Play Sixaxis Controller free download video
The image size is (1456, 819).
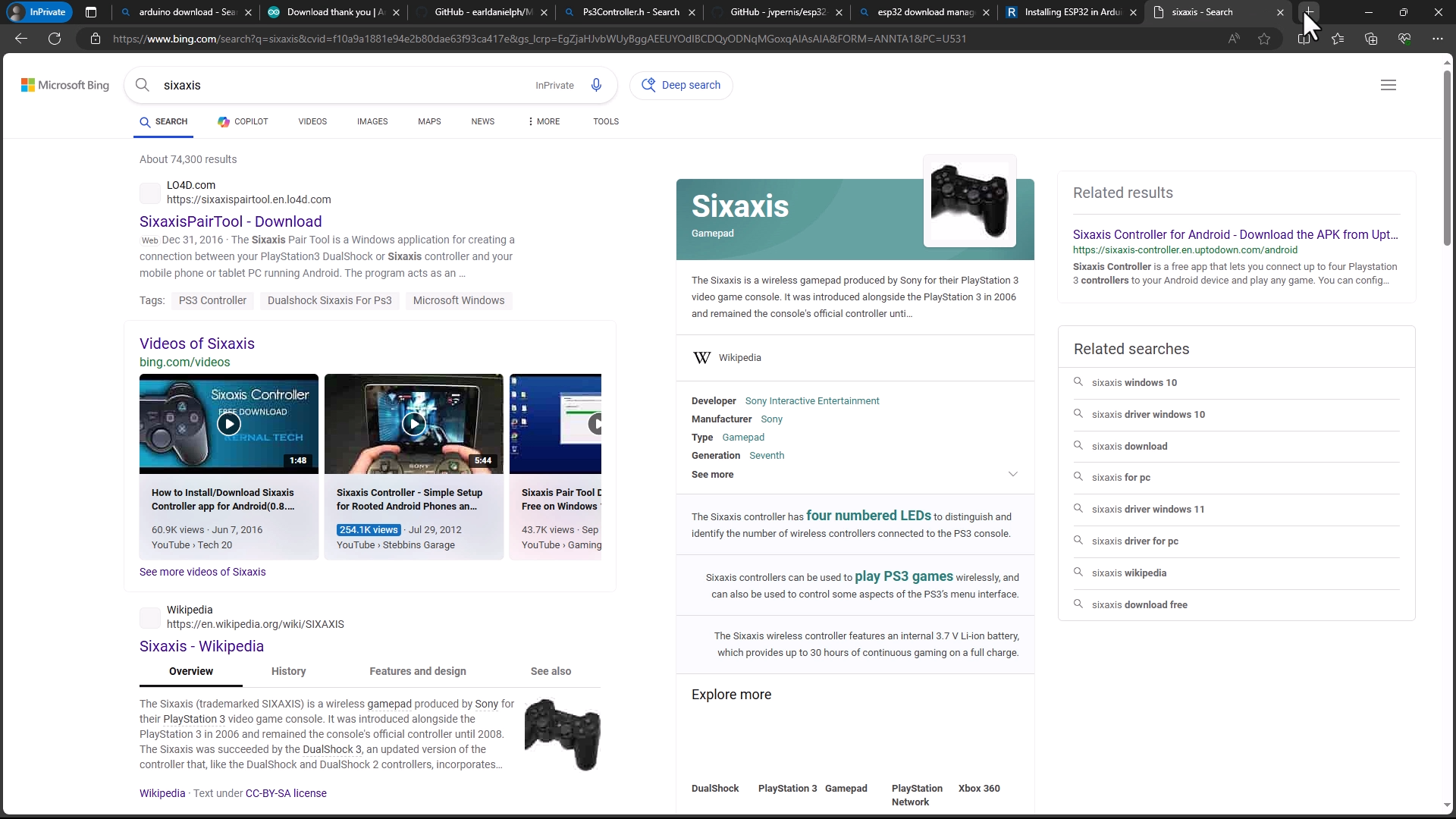tap(229, 424)
